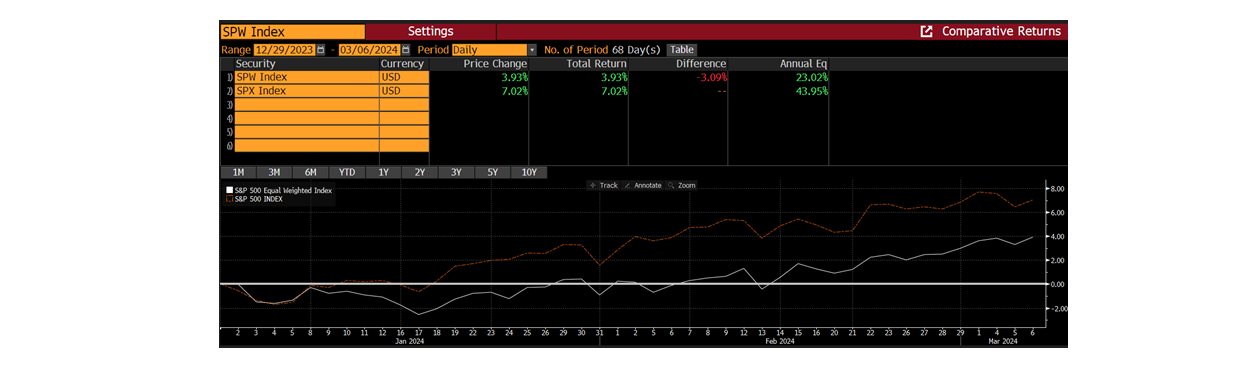Edit the 03/06/2024 end date field
The height and width of the screenshot is (367, 1249).
371,49
